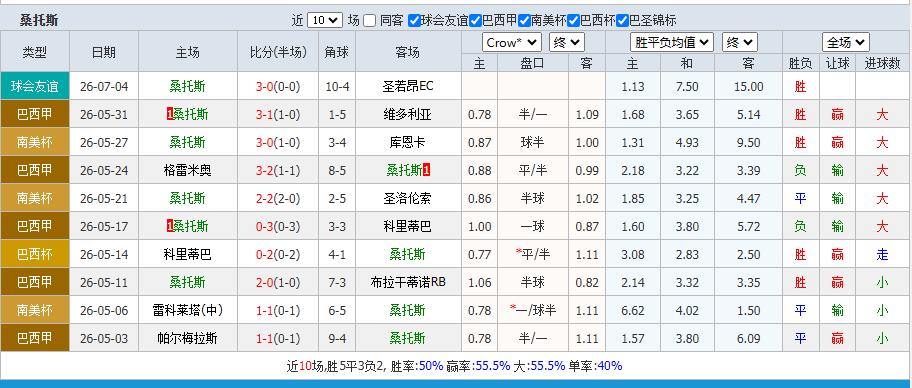Click the odds value 6.62
Image resolution: width=912 pixels, height=388 pixels.
pyautogui.click(x=633, y=310)
